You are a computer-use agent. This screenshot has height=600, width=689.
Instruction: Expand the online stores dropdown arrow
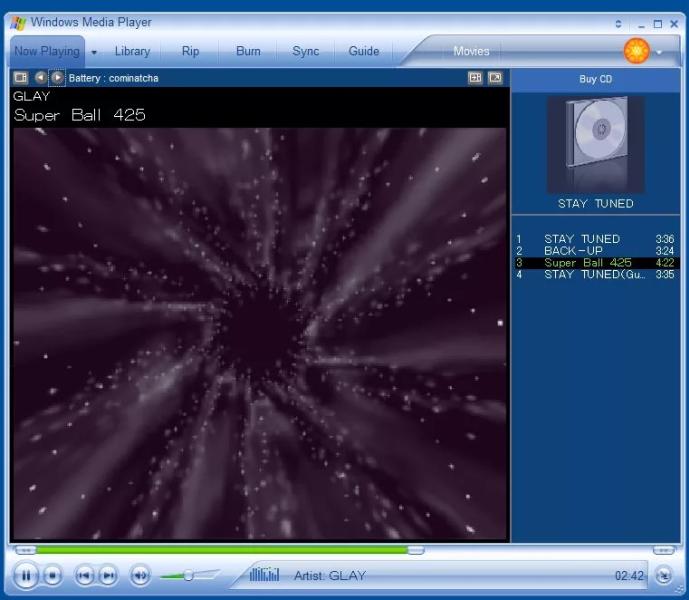(659, 52)
